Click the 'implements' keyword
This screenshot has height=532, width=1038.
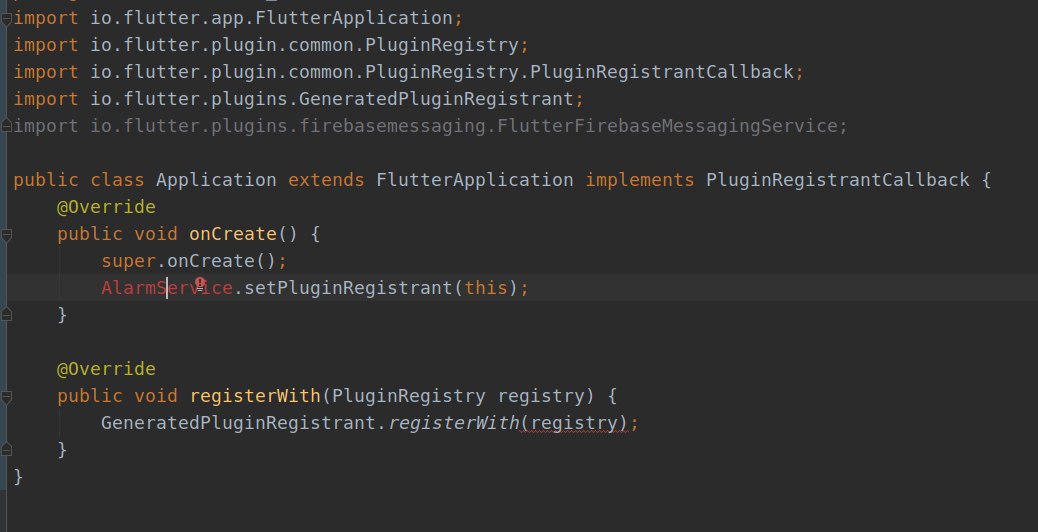[x=639, y=180]
